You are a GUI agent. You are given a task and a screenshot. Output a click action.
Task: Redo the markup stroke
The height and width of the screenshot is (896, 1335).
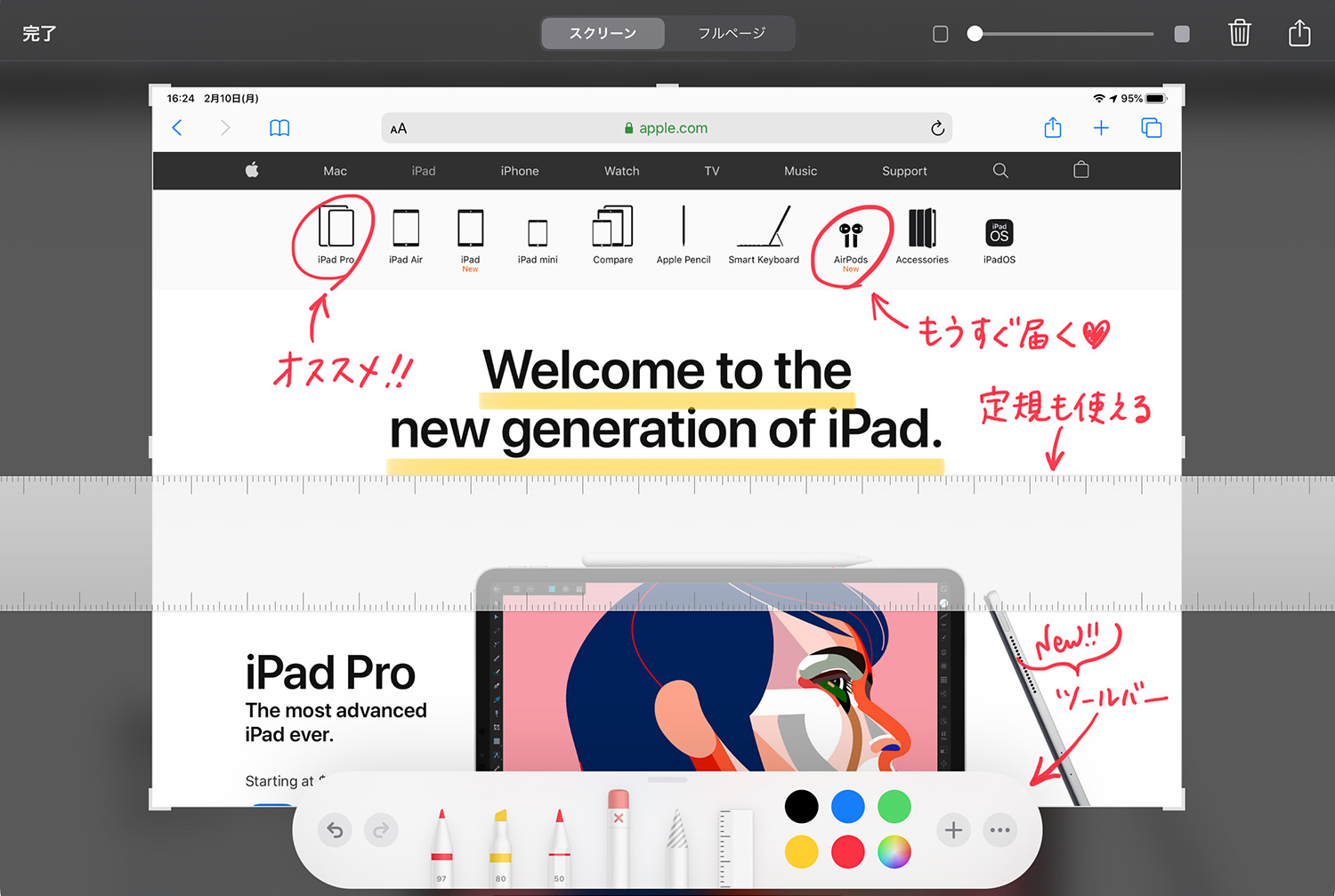[381, 830]
